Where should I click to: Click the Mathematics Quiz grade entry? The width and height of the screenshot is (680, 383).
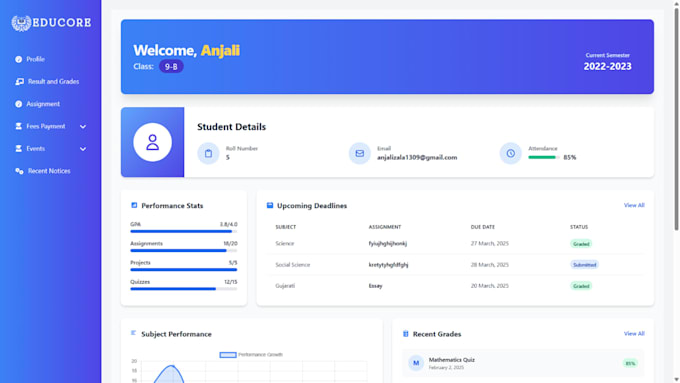coord(523,363)
